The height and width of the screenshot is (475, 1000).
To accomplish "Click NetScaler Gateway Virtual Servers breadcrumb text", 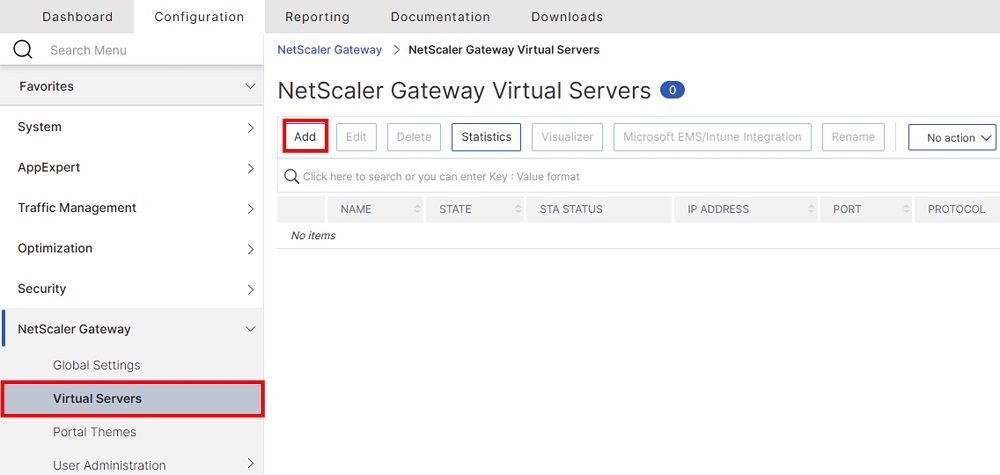I will (503, 50).
